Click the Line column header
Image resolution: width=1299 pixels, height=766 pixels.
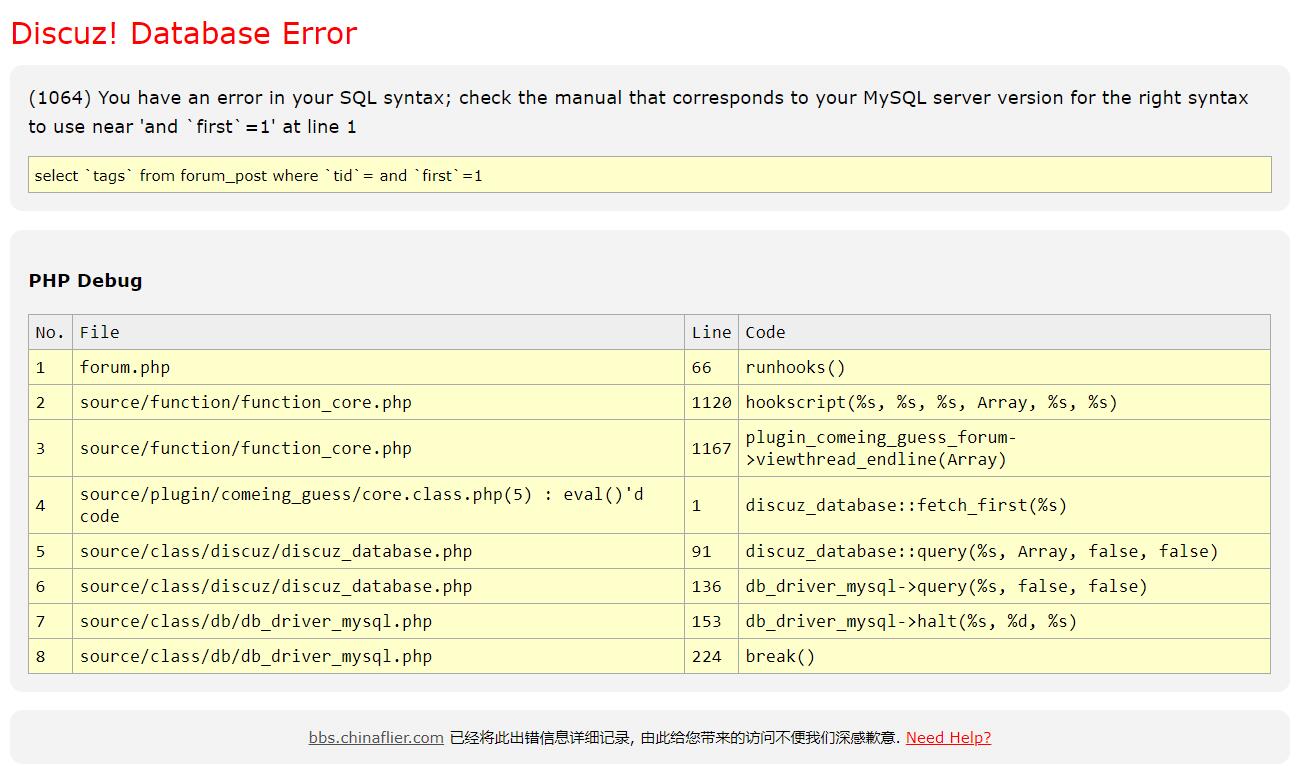[711, 332]
